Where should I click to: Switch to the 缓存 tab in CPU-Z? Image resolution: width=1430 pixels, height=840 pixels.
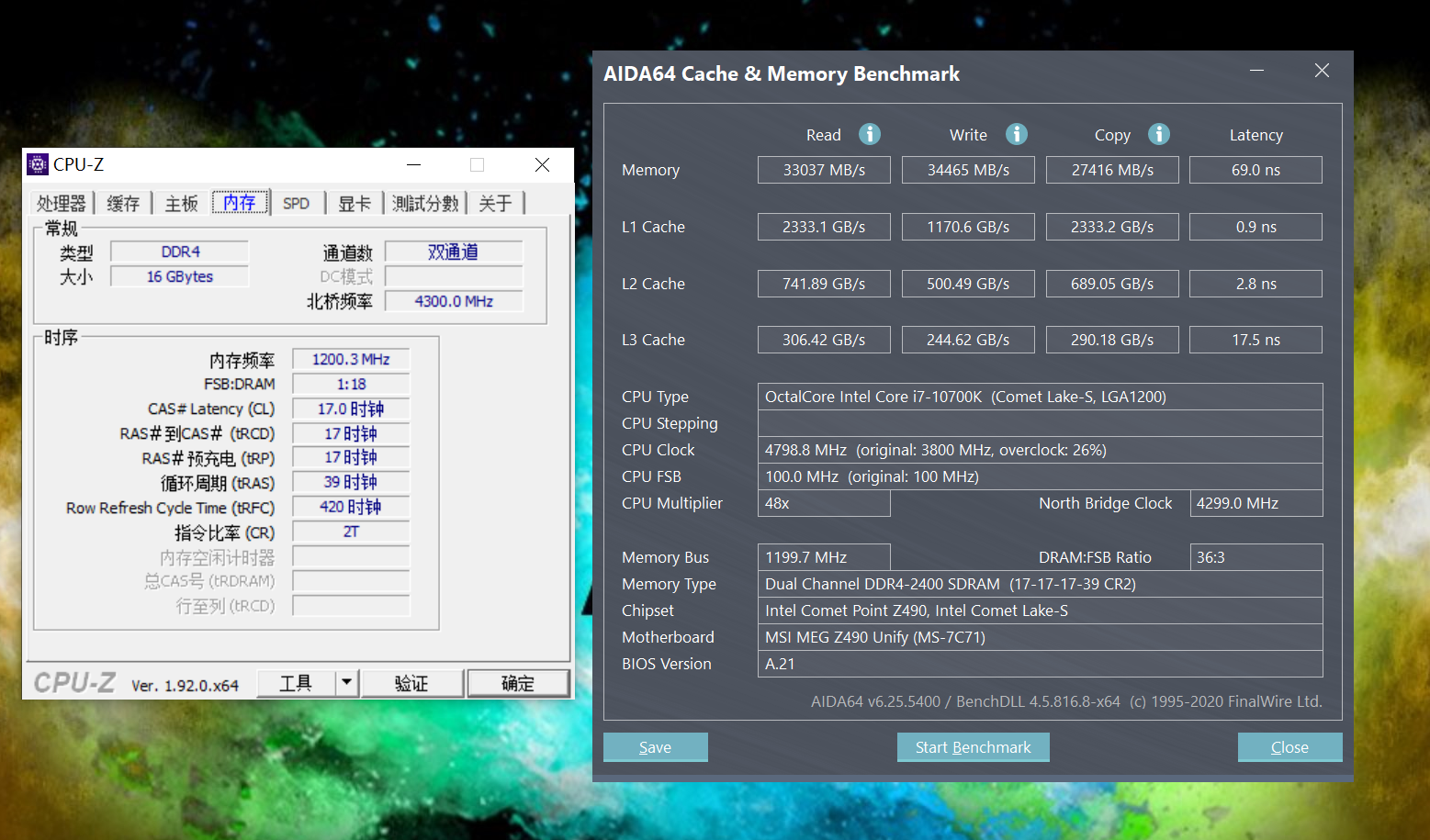123,203
